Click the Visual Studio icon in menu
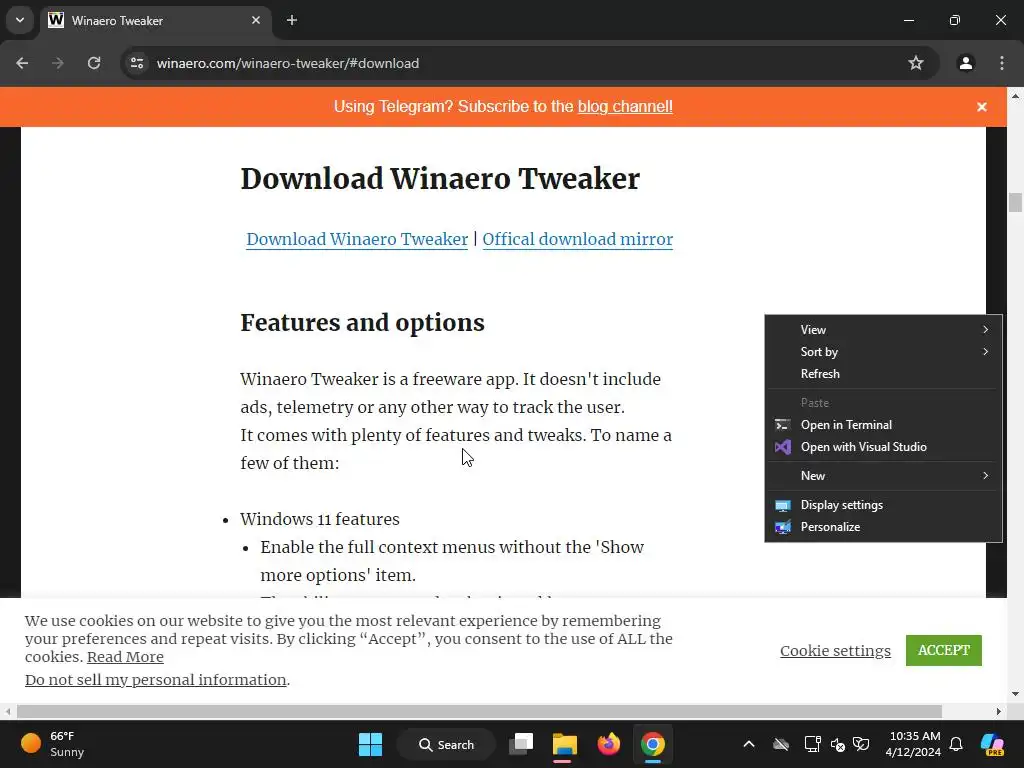 pyautogui.click(x=782, y=447)
